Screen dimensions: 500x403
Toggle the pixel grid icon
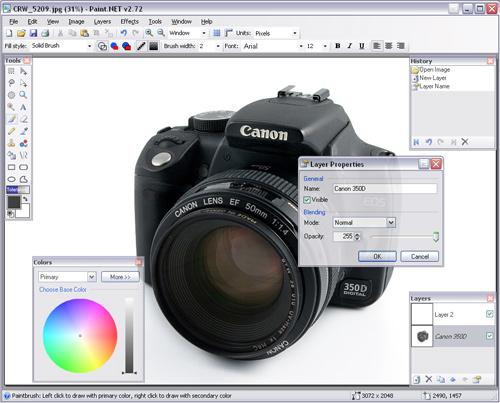(x=217, y=33)
